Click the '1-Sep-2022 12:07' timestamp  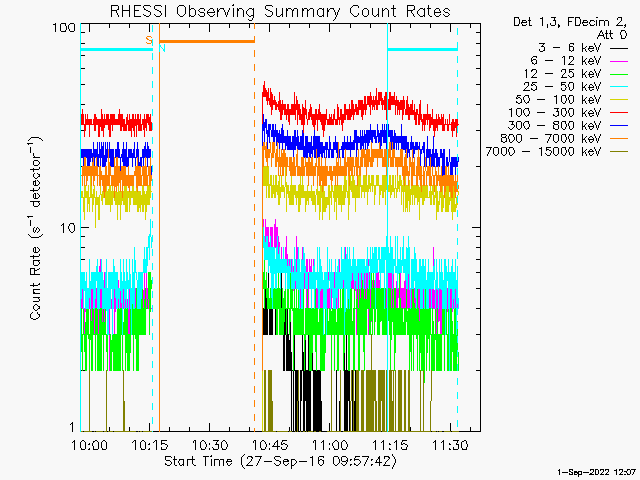coord(596,472)
